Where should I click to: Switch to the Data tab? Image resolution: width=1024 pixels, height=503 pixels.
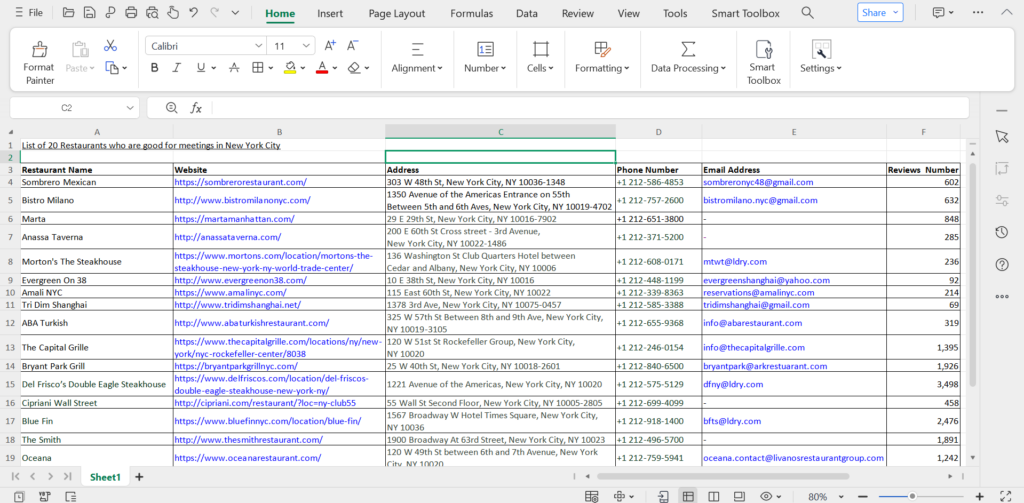[526, 13]
